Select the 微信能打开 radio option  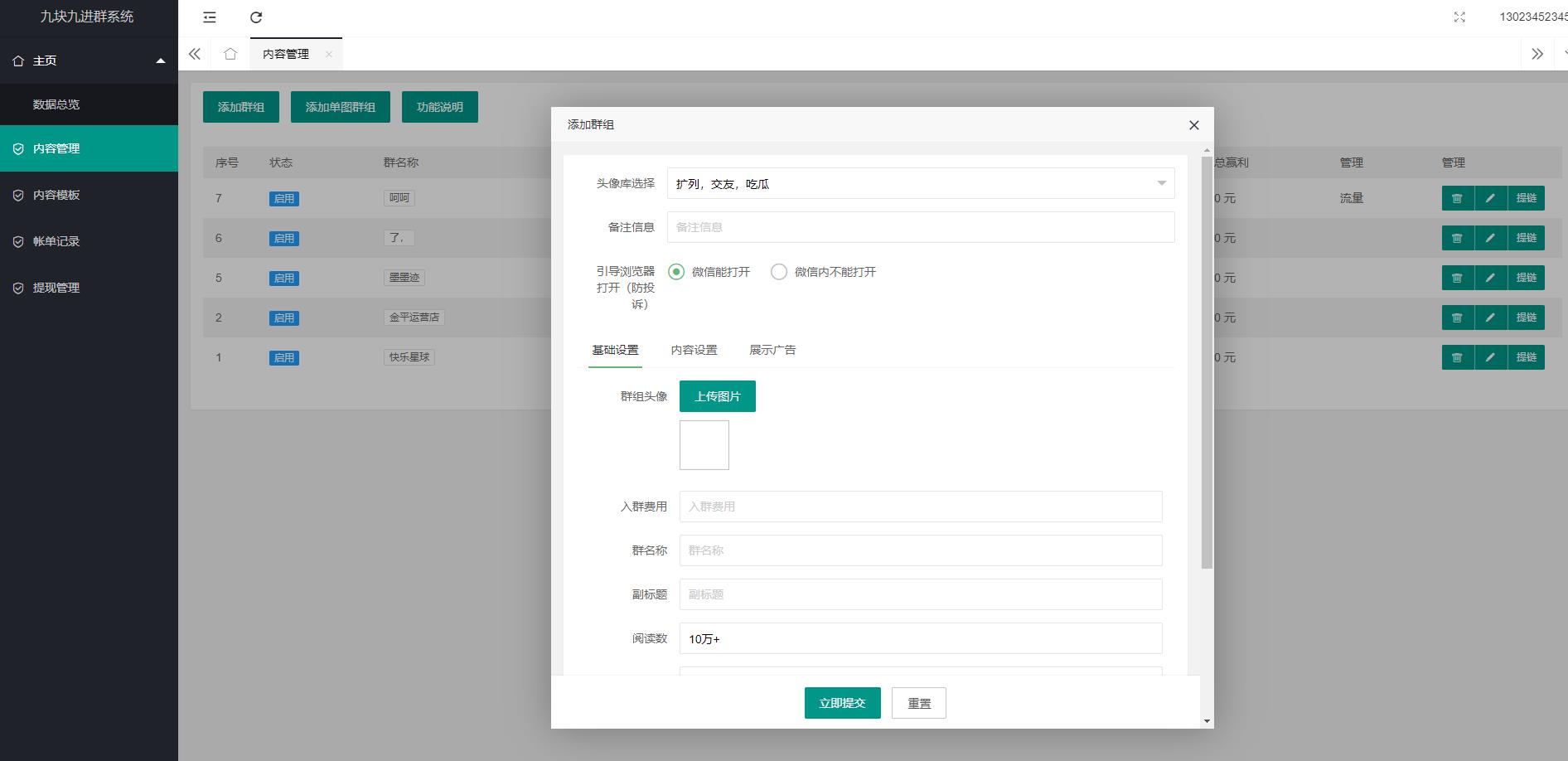pyautogui.click(x=676, y=272)
